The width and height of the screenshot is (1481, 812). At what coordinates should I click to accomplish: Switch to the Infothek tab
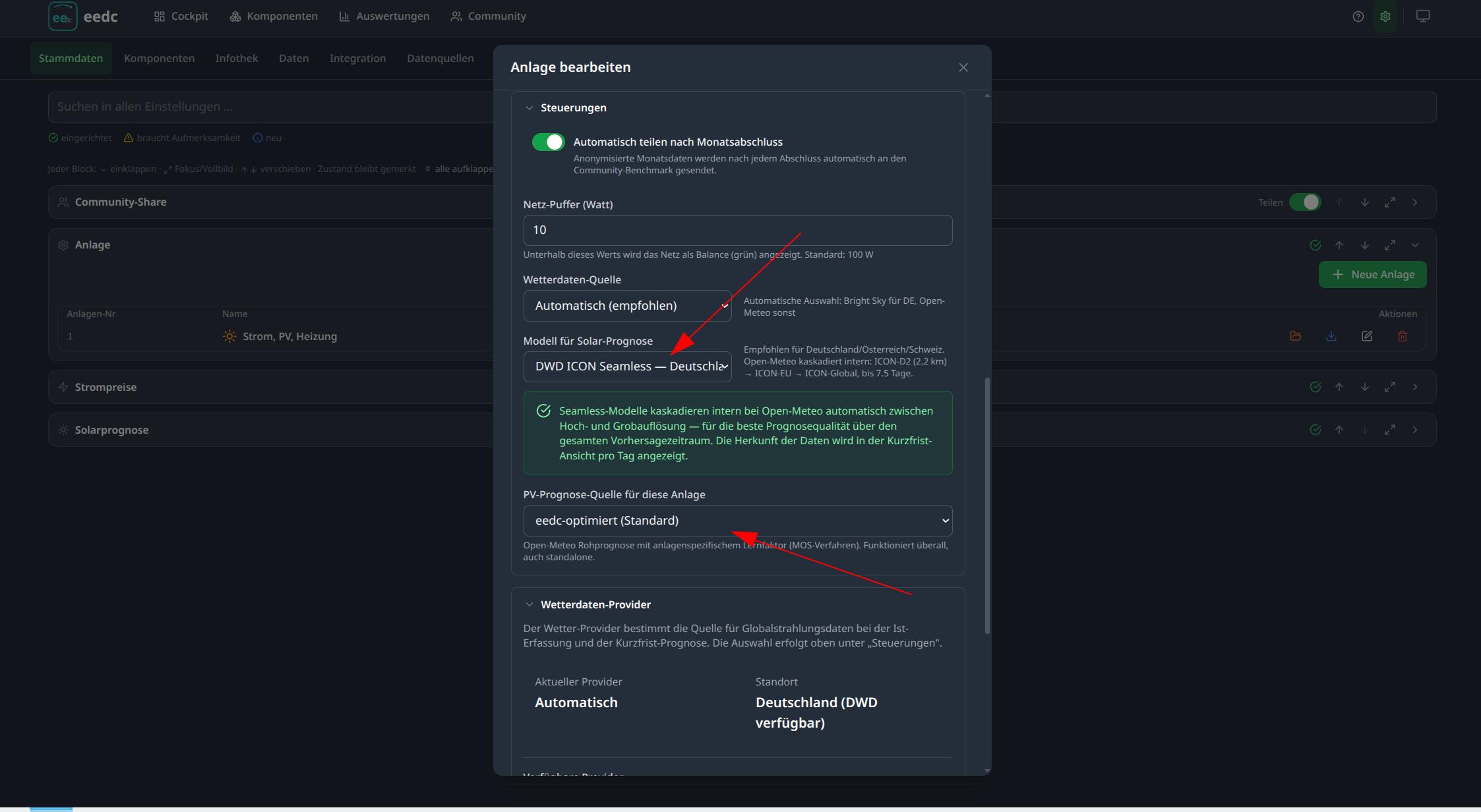[237, 58]
